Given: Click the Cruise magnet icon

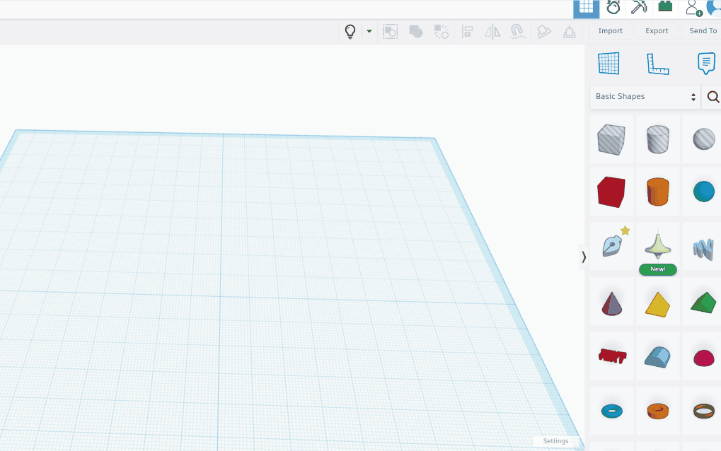Looking at the screenshot, I should 517,31.
